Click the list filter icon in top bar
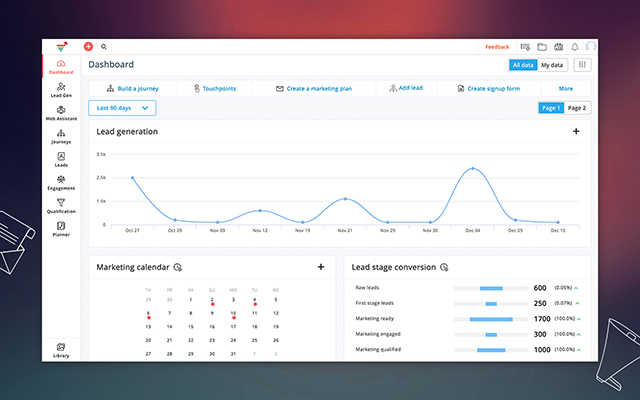 point(525,47)
